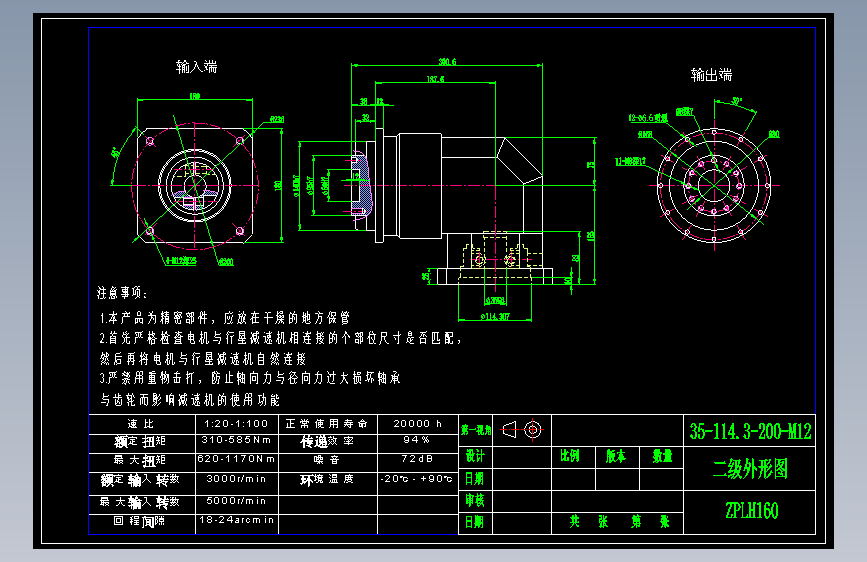Viewport: 867px width, 562px height.
Task: Click the 额定输入转数 label cell
Action: click(x=142, y=481)
